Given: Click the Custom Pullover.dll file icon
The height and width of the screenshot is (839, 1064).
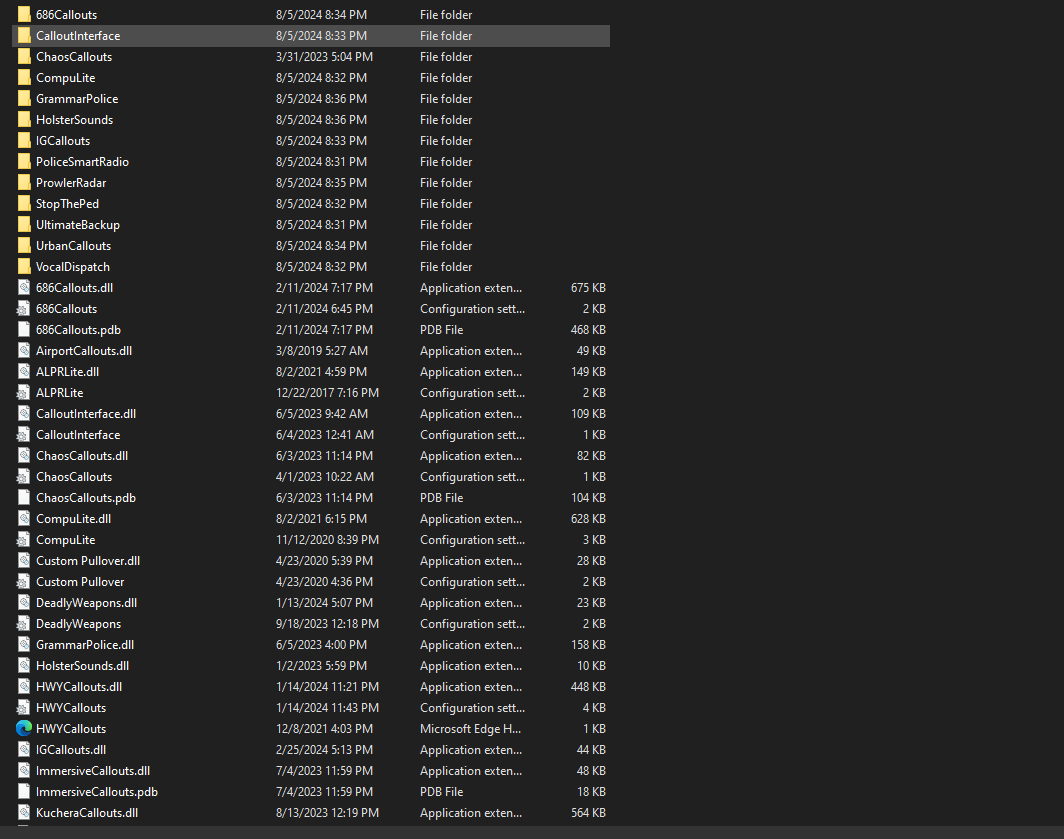Looking at the screenshot, I should click(24, 561).
